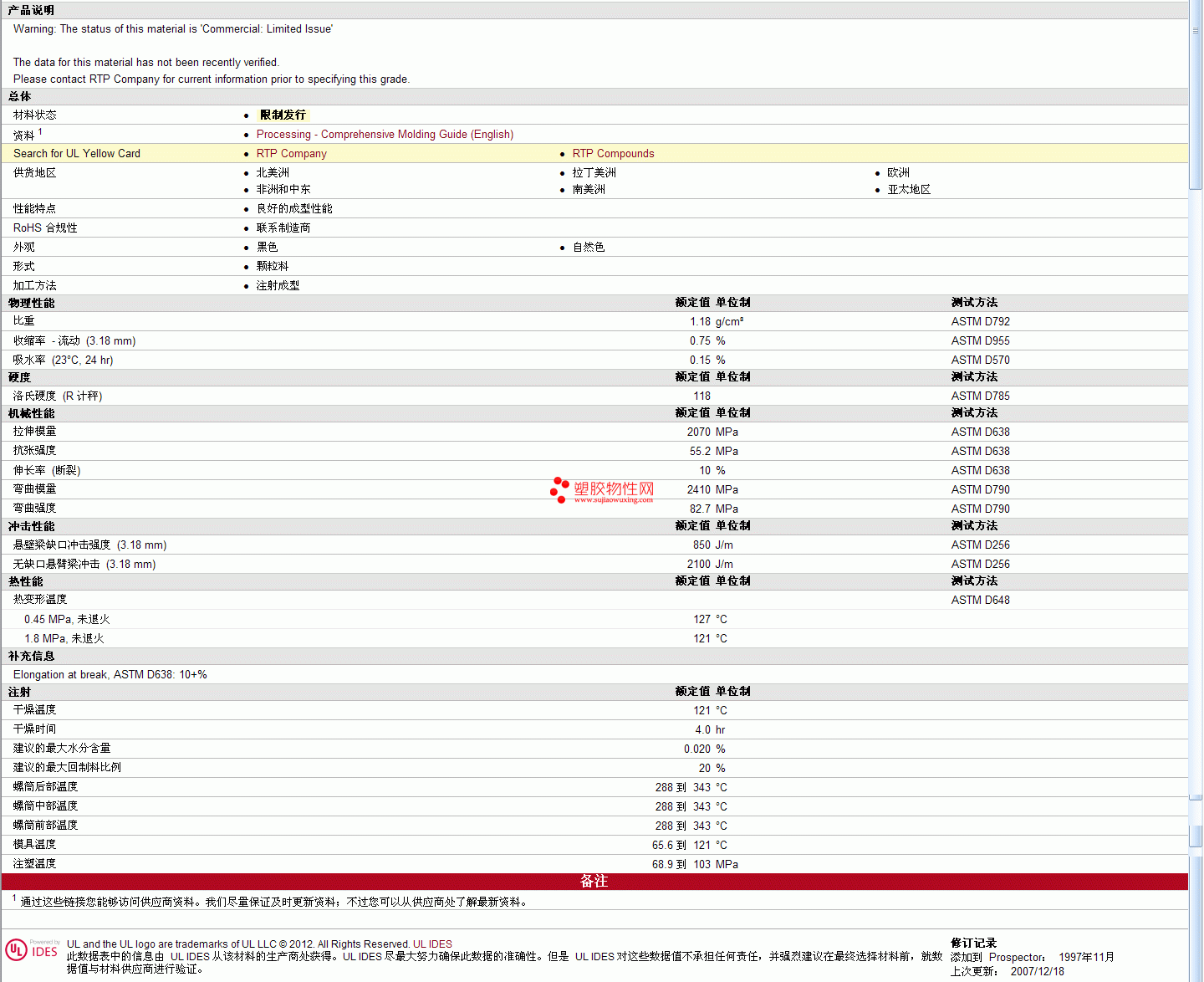Image resolution: width=1204 pixels, height=982 pixels.
Task: Click the 建议的最大回制料比例 row label
Action: pos(67,768)
